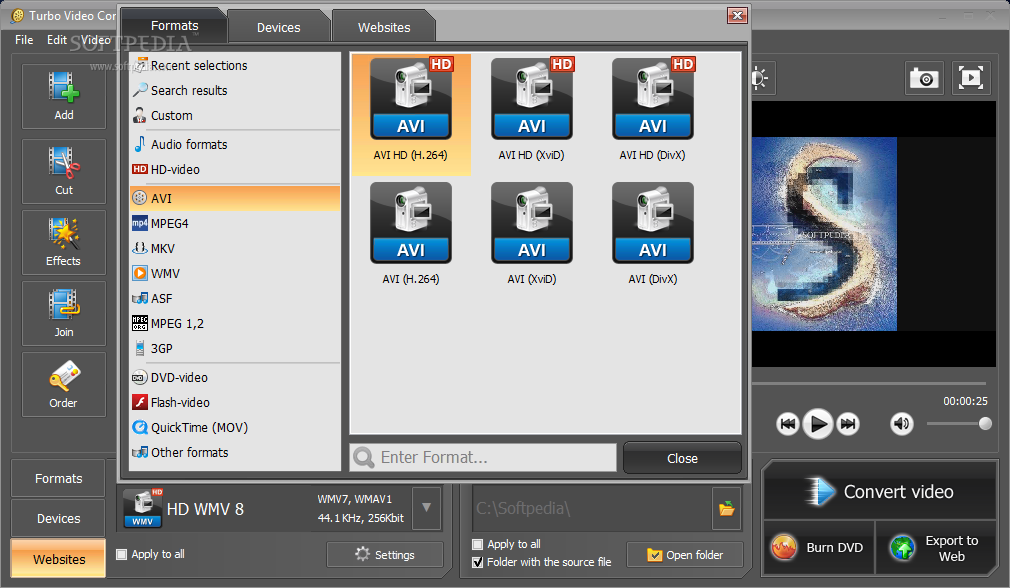
Task: Close the format popup with red X
Action: (737, 15)
